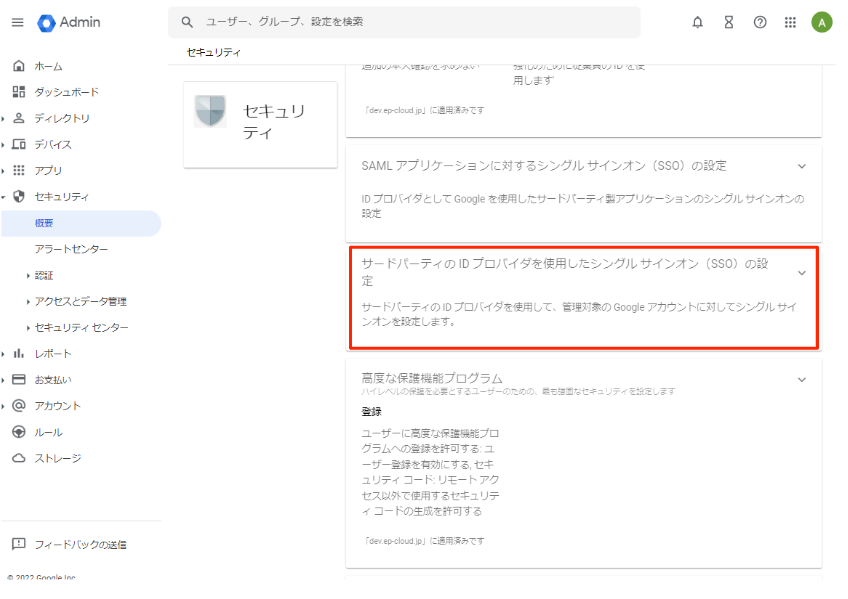Click the アカウント label in sidebar

click(x=58, y=406)
